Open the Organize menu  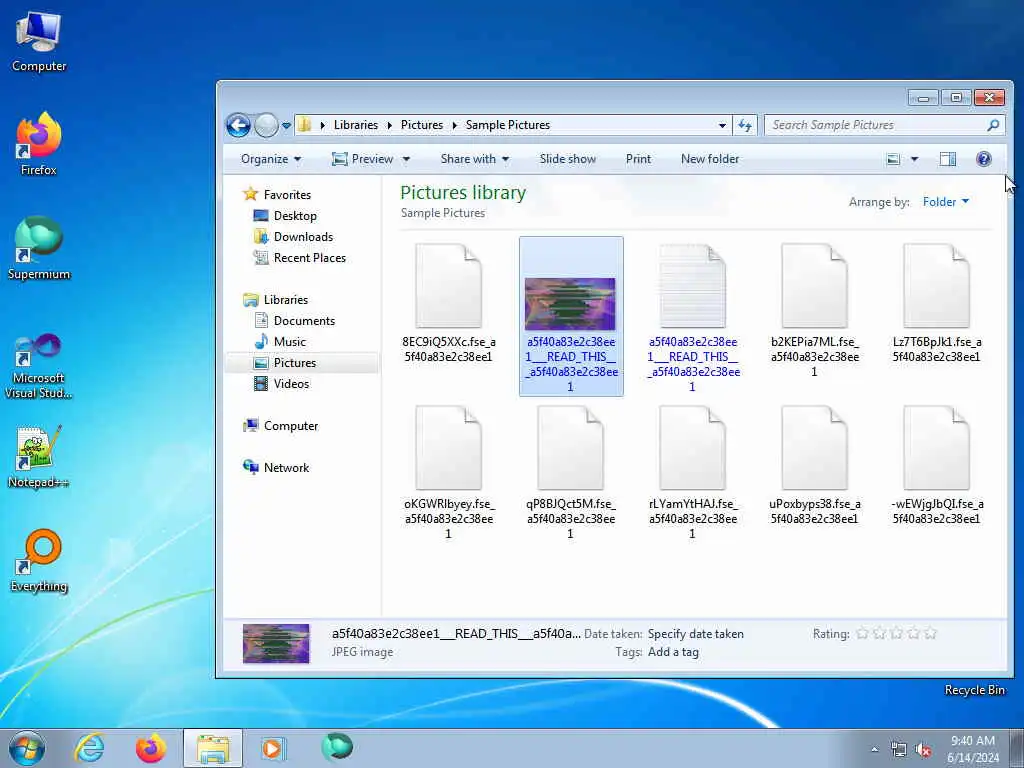pyautogui.click(x=270, y=159)
